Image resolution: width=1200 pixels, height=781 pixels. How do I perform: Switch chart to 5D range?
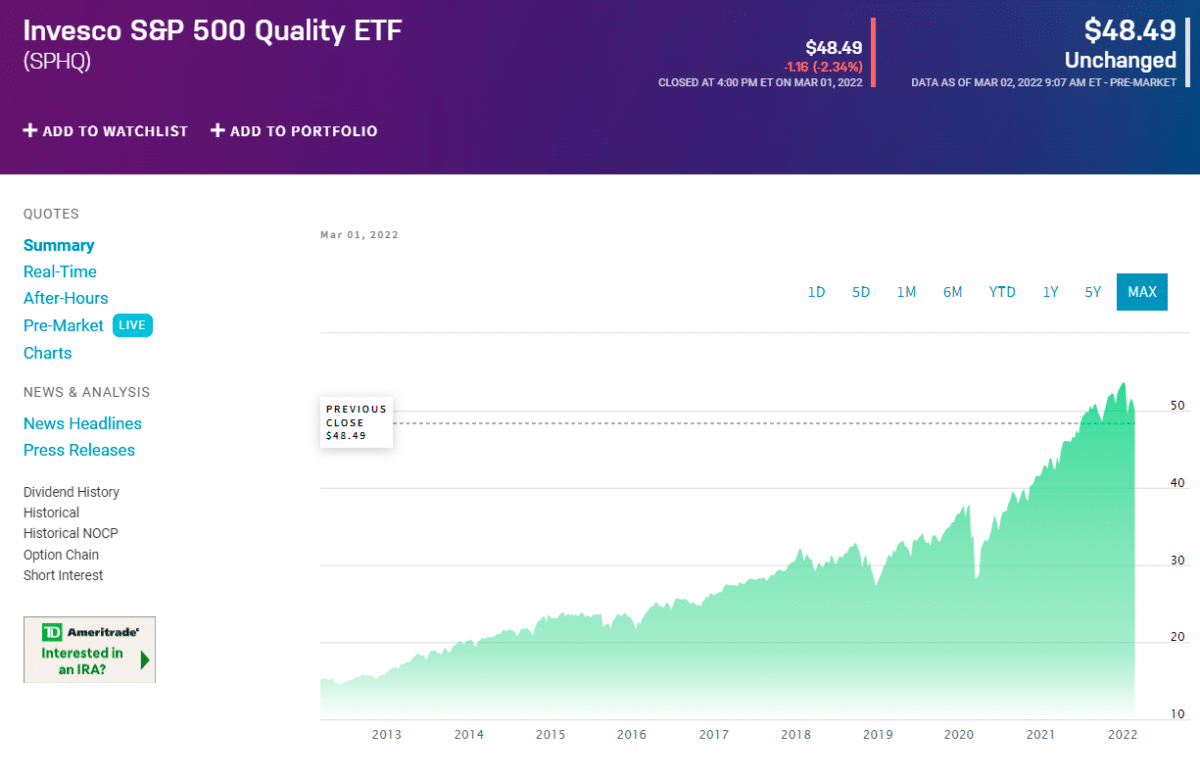[x=861, y=292]
